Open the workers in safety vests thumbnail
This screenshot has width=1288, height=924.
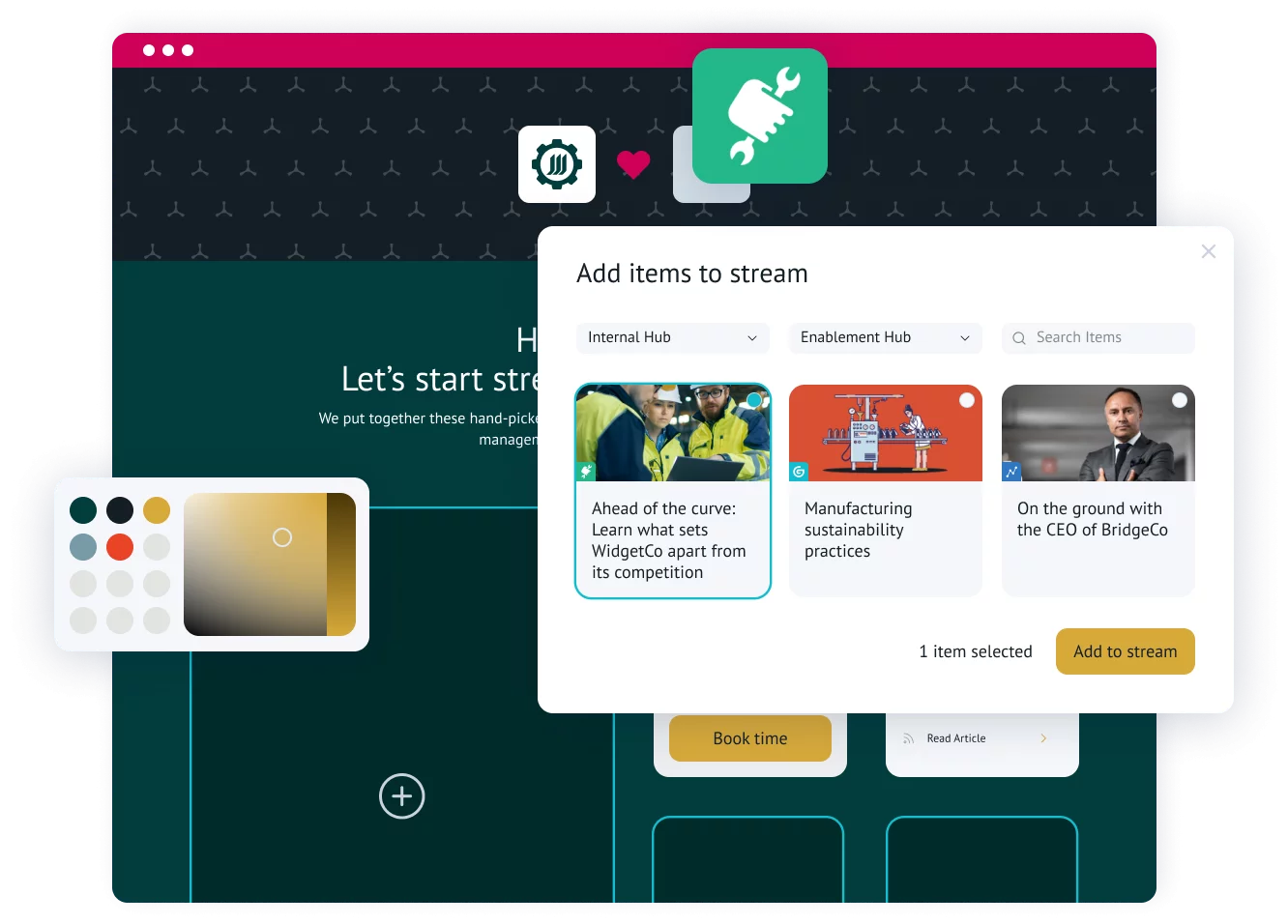(x=673, y=433)
